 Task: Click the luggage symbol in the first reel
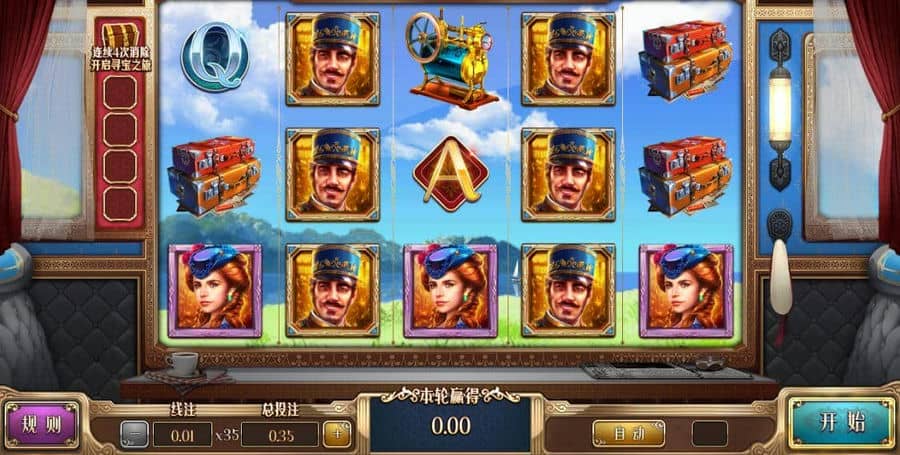(214, 176)
